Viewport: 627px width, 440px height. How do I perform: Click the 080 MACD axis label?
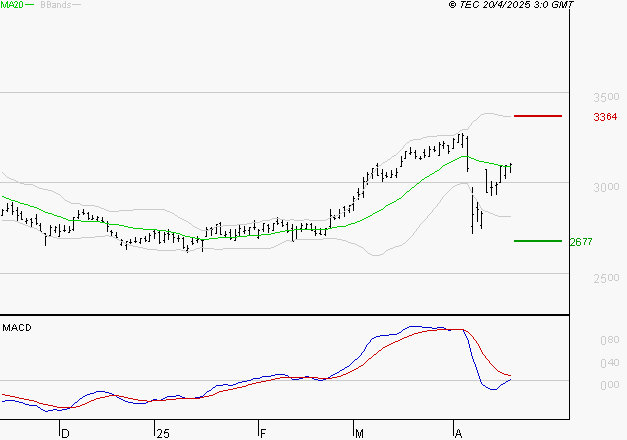point(610,340)
